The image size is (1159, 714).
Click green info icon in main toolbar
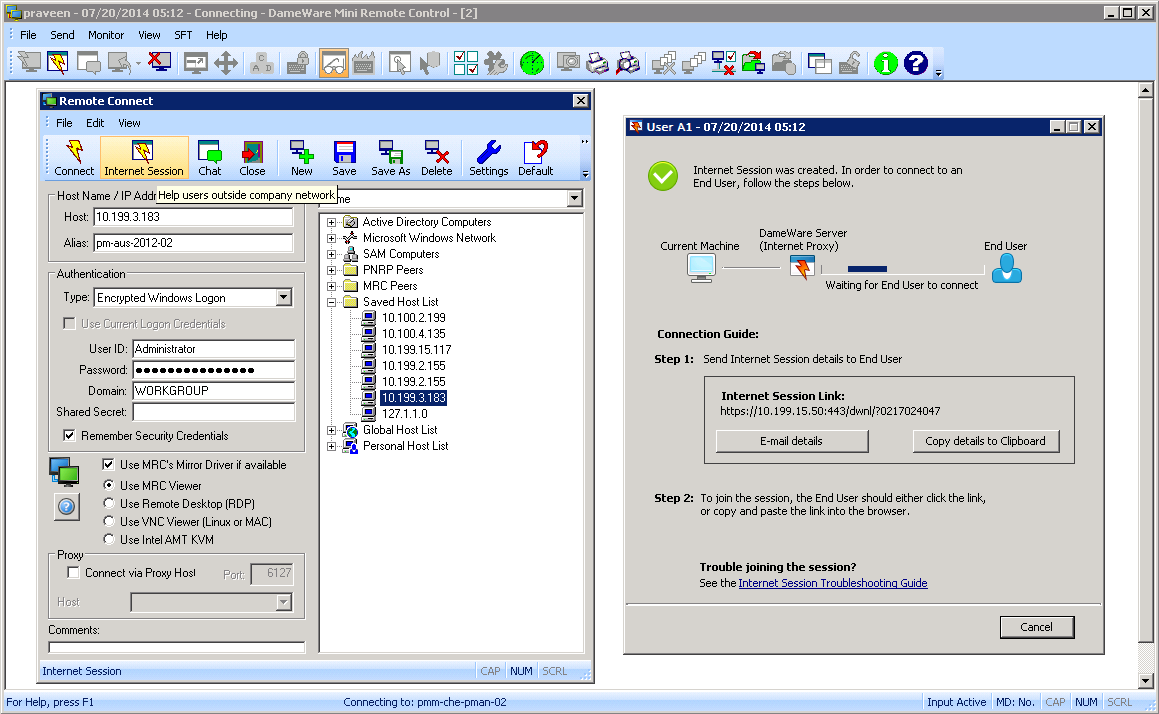(x=885, y=63)
